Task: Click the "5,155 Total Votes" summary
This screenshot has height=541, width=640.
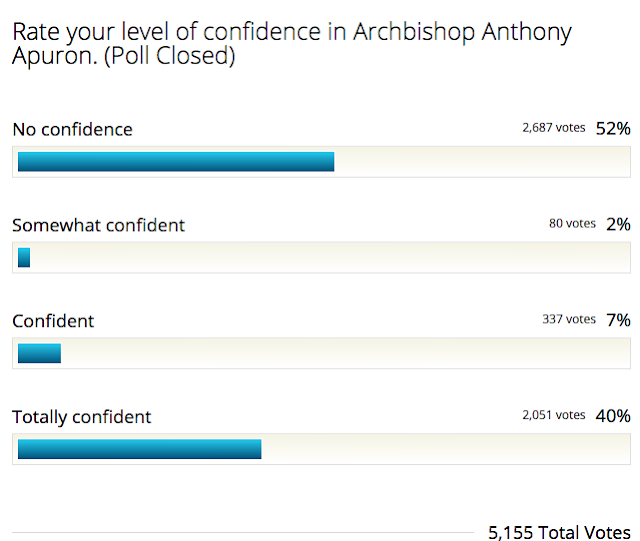Action: pos(559,532)
